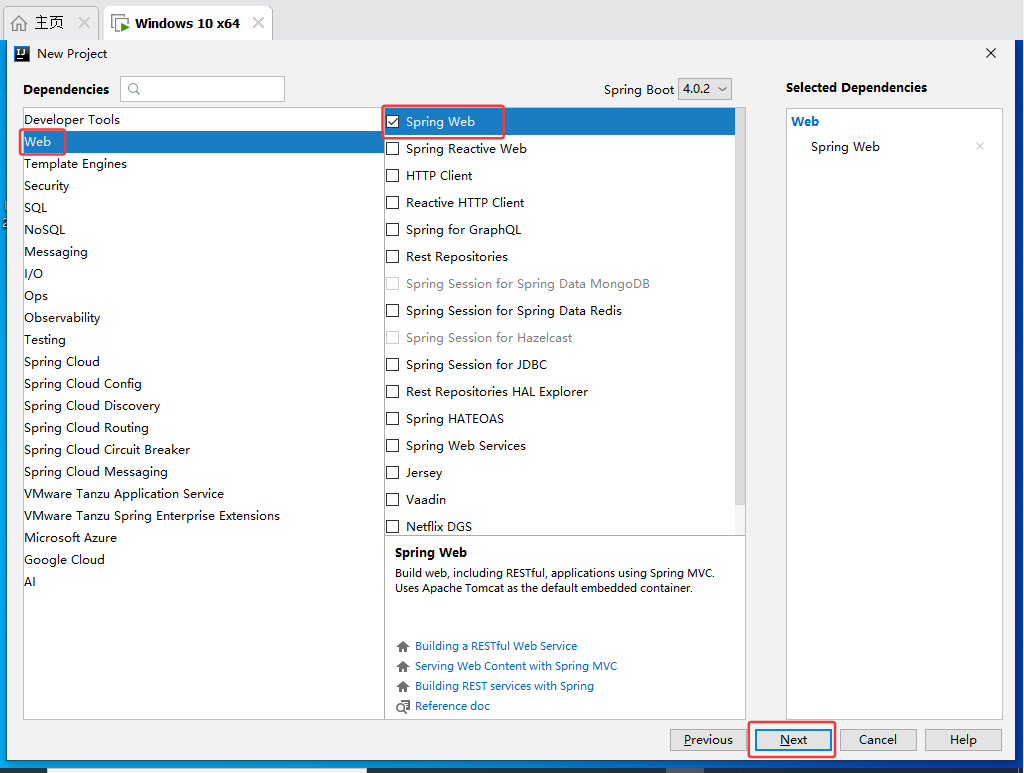
Task: Open Serving Web Content with Spring MVC link
Action: 516,667
